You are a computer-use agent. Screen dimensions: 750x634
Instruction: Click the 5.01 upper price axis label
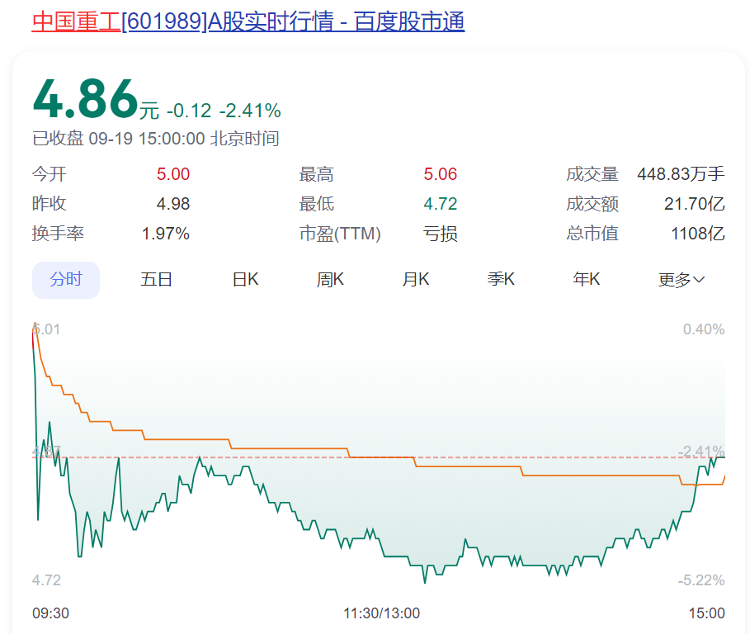click(x=46, y=329)
